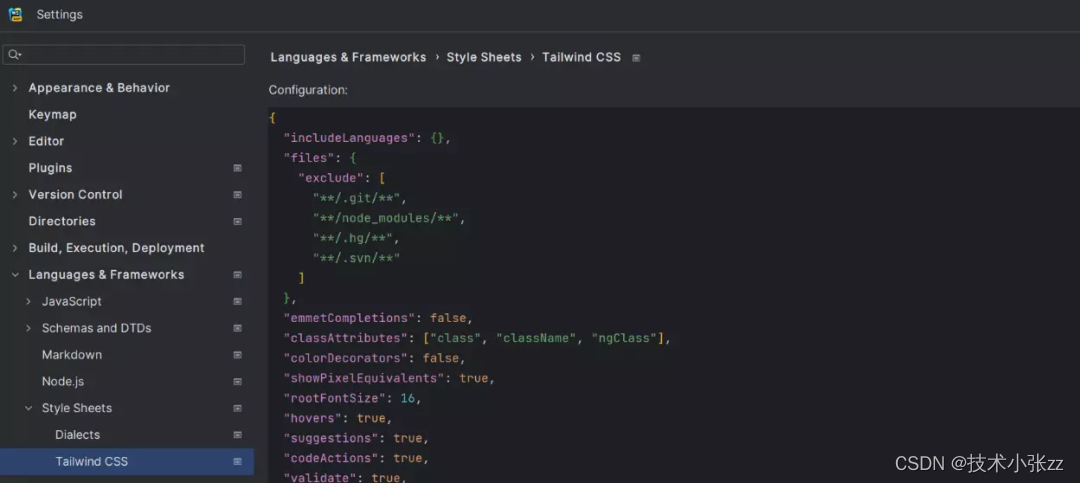Click the rootFontSize value 16

pyautogui.click(x=406, y=398)
